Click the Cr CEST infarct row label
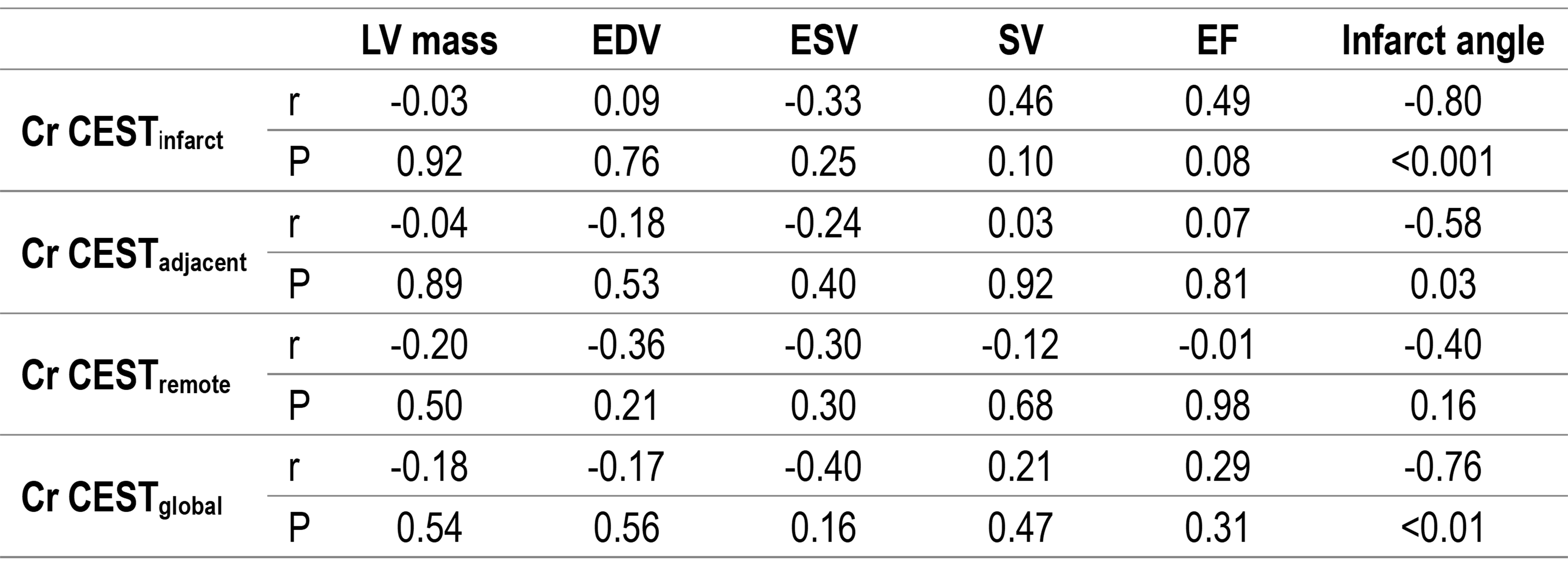Viewport: 1568px width, 565px height. 122,133
